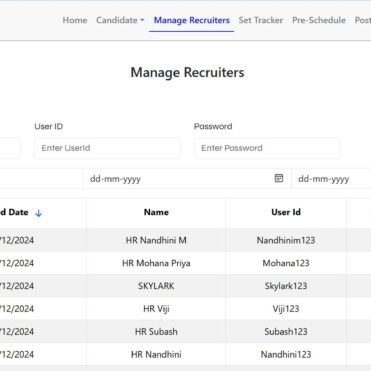Select the HR Subash name cell
The height and width of the screenshot is (371, 371).
[x=156, y=332]
